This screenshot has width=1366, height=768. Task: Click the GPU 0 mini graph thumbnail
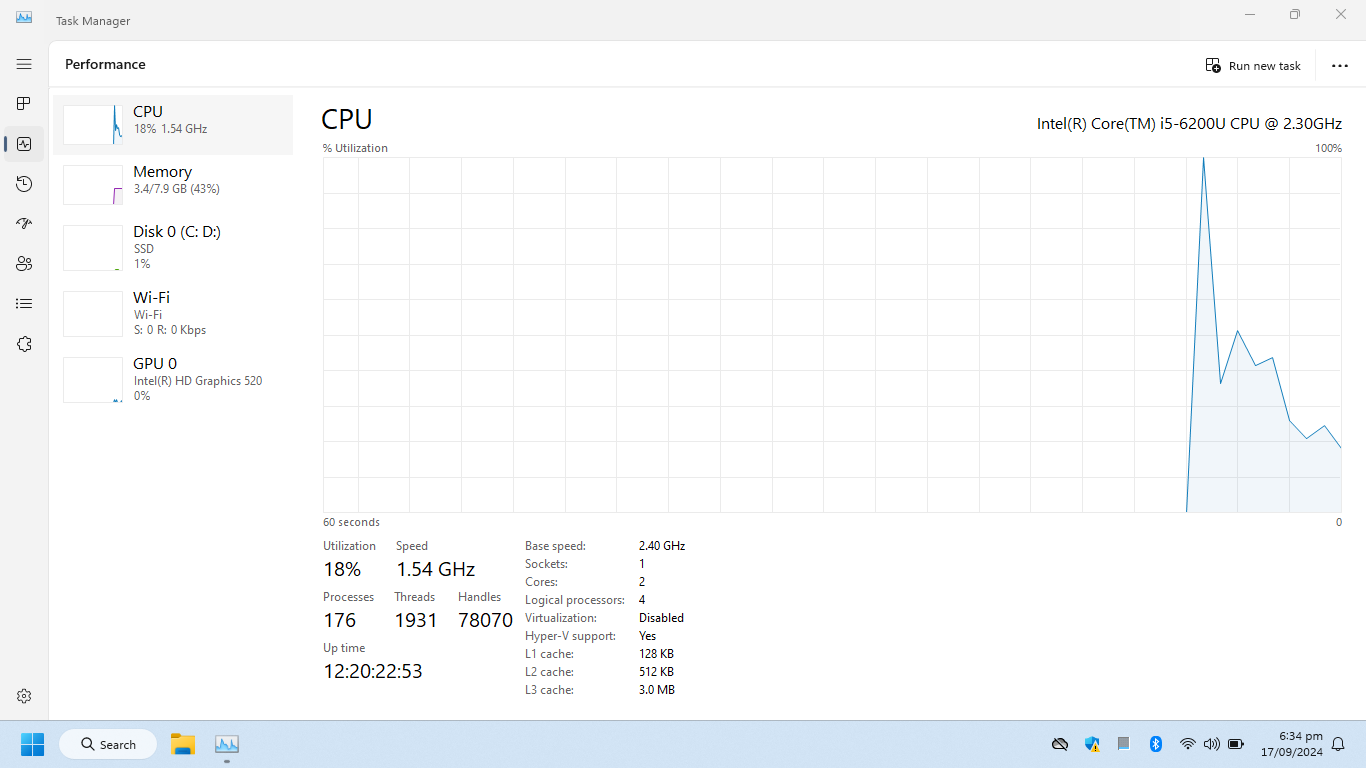pos(93,380)
